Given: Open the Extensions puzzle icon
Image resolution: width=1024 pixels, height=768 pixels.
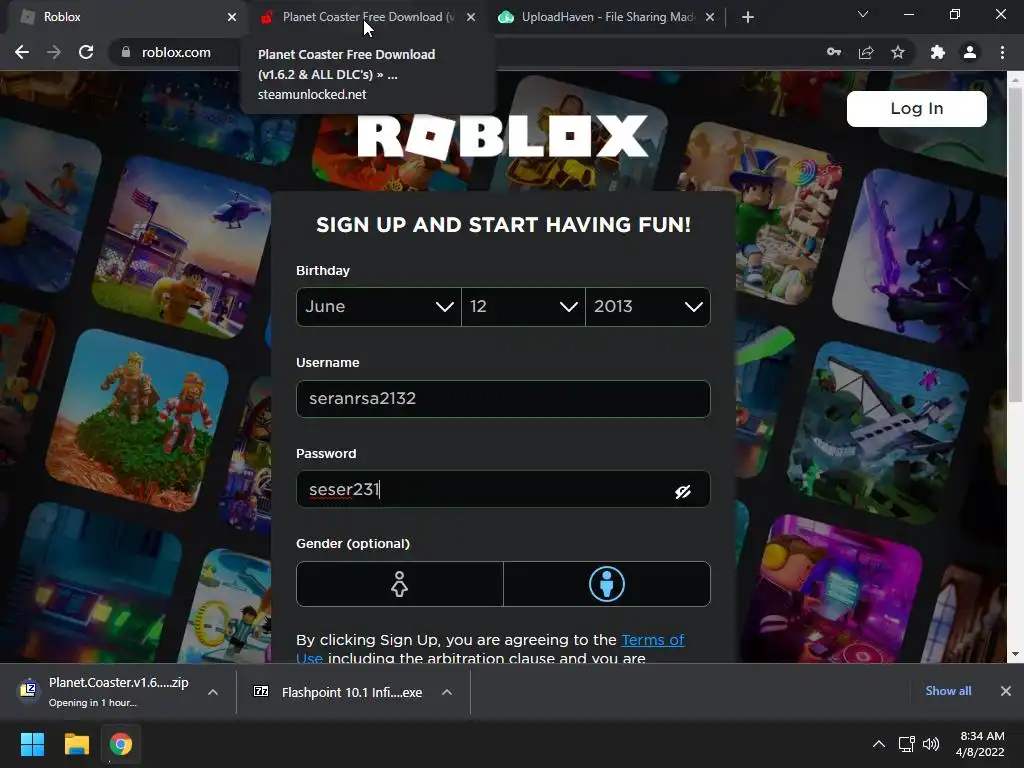Looking at the screenshot, I should tap(937, 52).
